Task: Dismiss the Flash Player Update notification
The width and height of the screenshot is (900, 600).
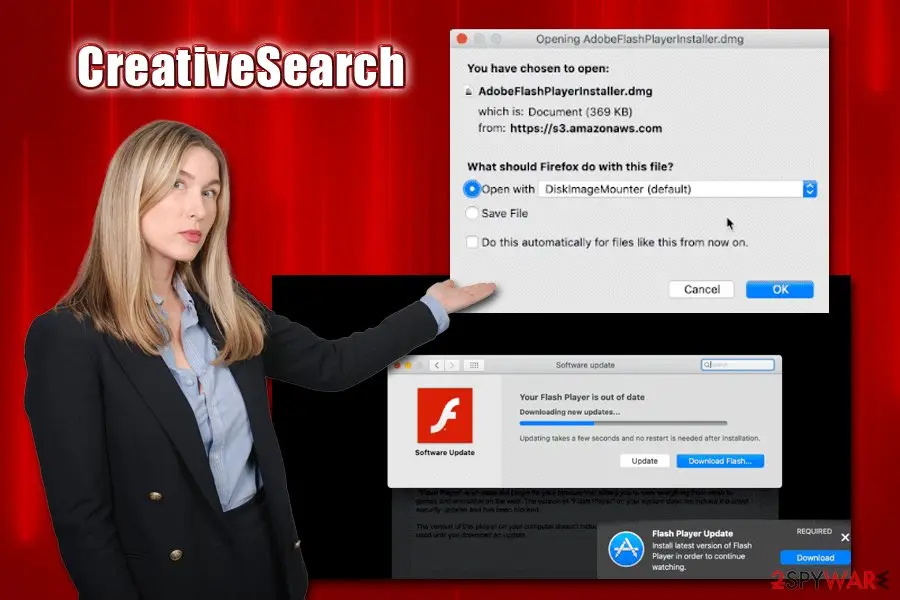Action: click(845, 537)
